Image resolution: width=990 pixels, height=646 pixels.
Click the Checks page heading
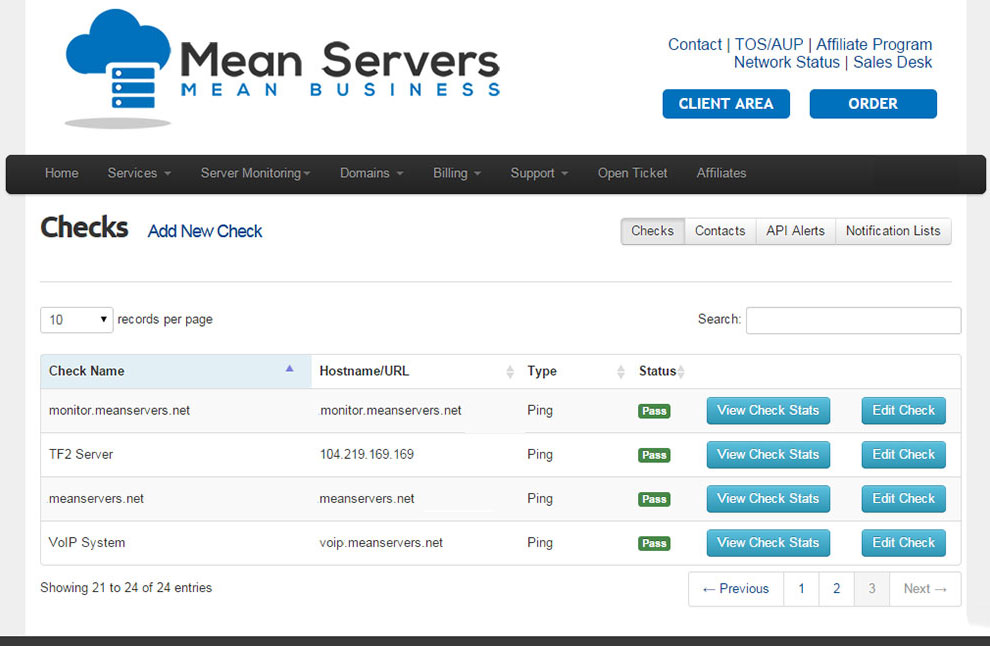click(84, 228)
